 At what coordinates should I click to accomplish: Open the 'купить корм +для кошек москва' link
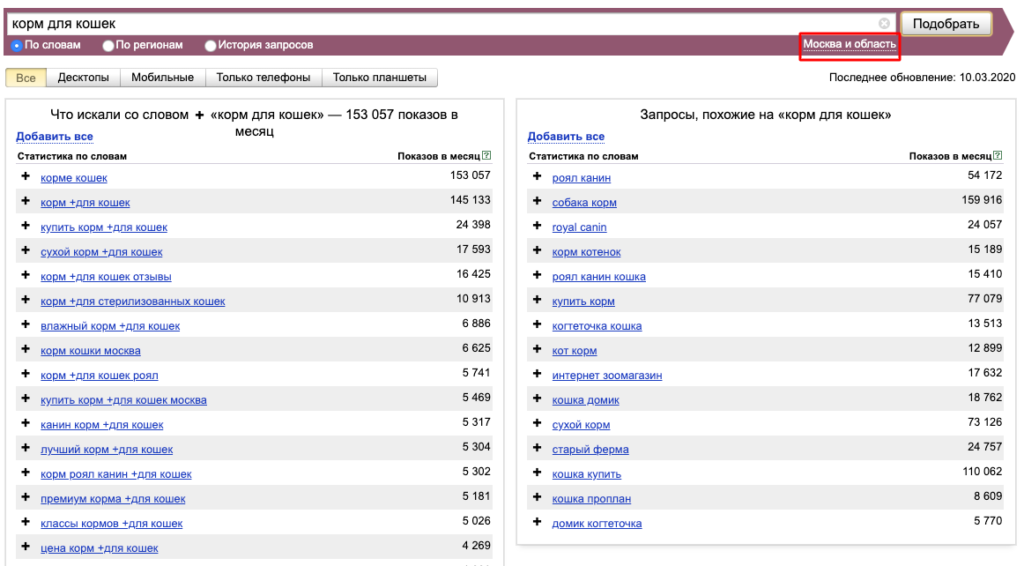pos(123,400)
